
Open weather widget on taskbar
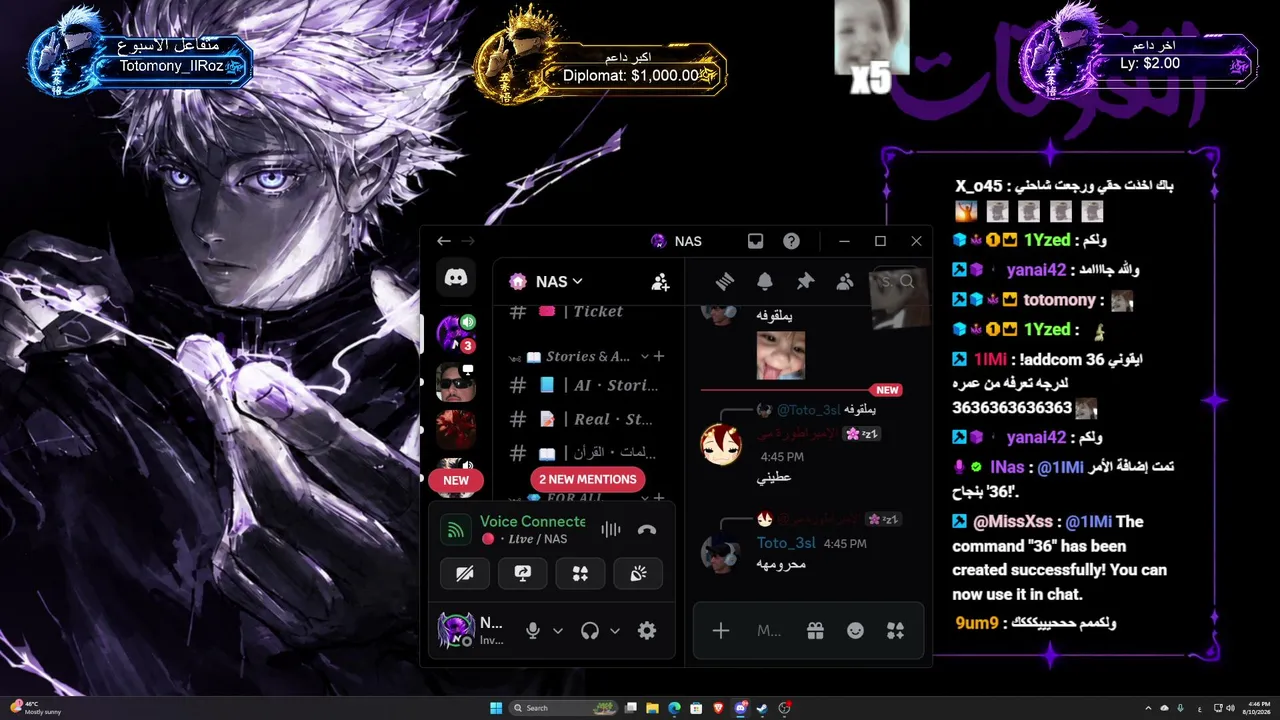pyautogui.click(x=35, y=708)
